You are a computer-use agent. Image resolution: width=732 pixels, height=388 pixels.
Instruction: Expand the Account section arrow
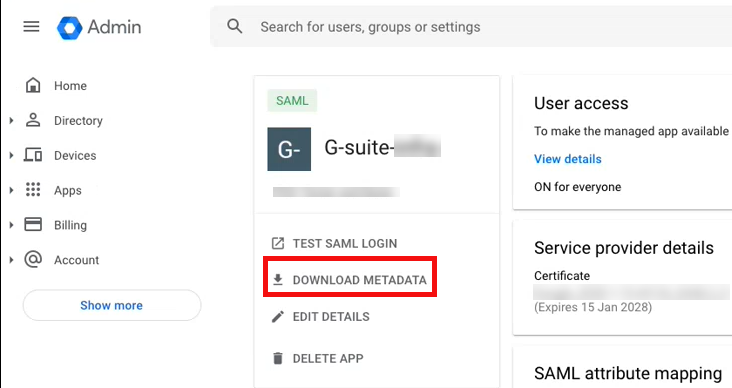point(11,260)
